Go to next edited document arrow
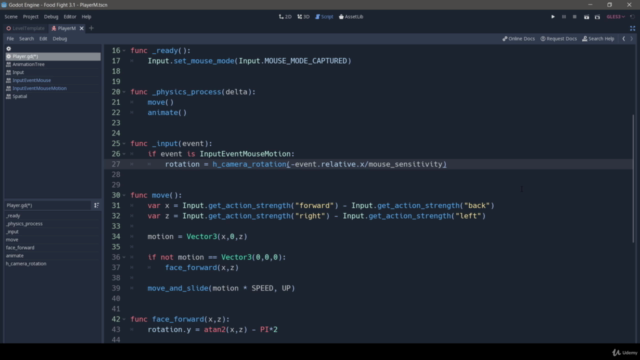 tap(631, 39)
